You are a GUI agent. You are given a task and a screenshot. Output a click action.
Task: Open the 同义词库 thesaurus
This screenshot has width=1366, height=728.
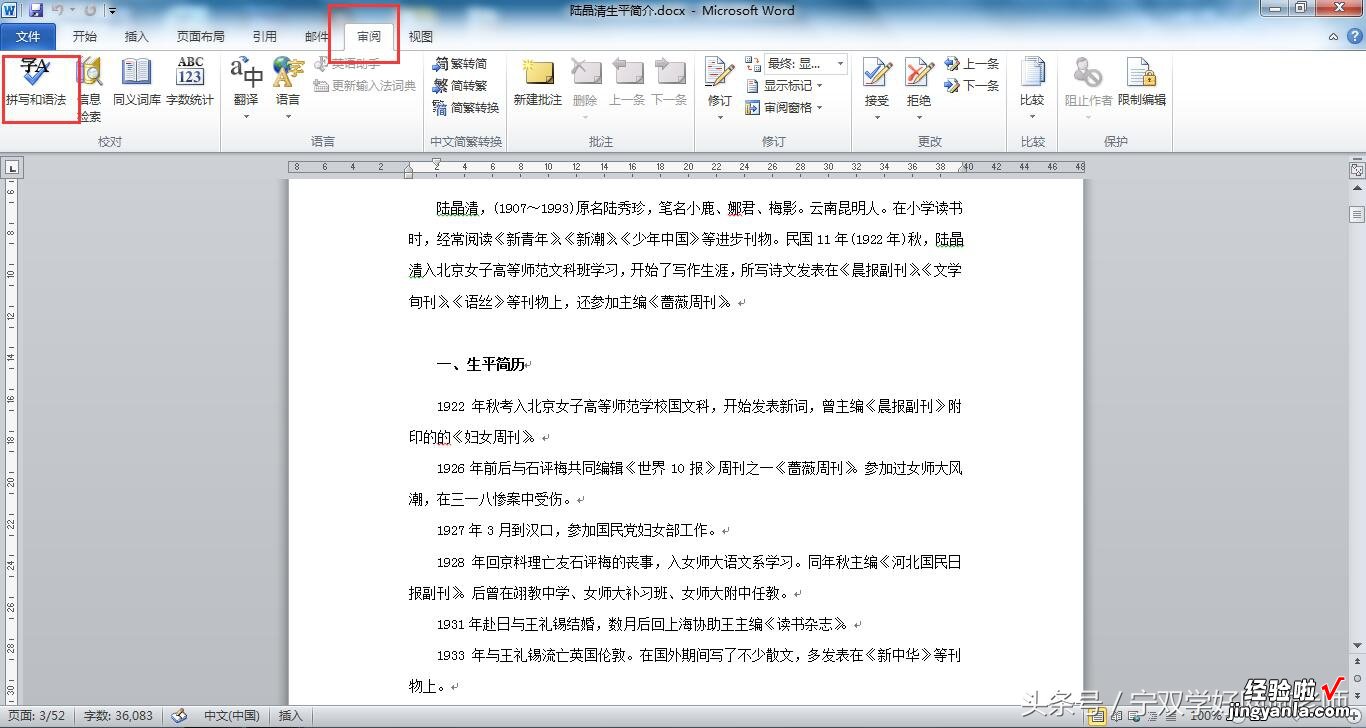tap(136, 82)
